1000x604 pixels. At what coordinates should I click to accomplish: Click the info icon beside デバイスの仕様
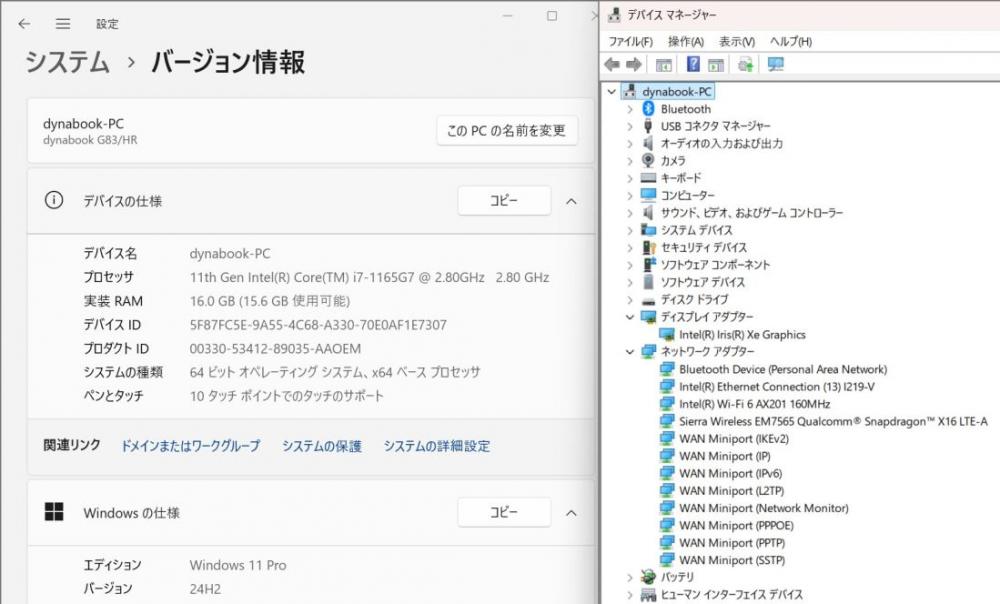(54, 200)
